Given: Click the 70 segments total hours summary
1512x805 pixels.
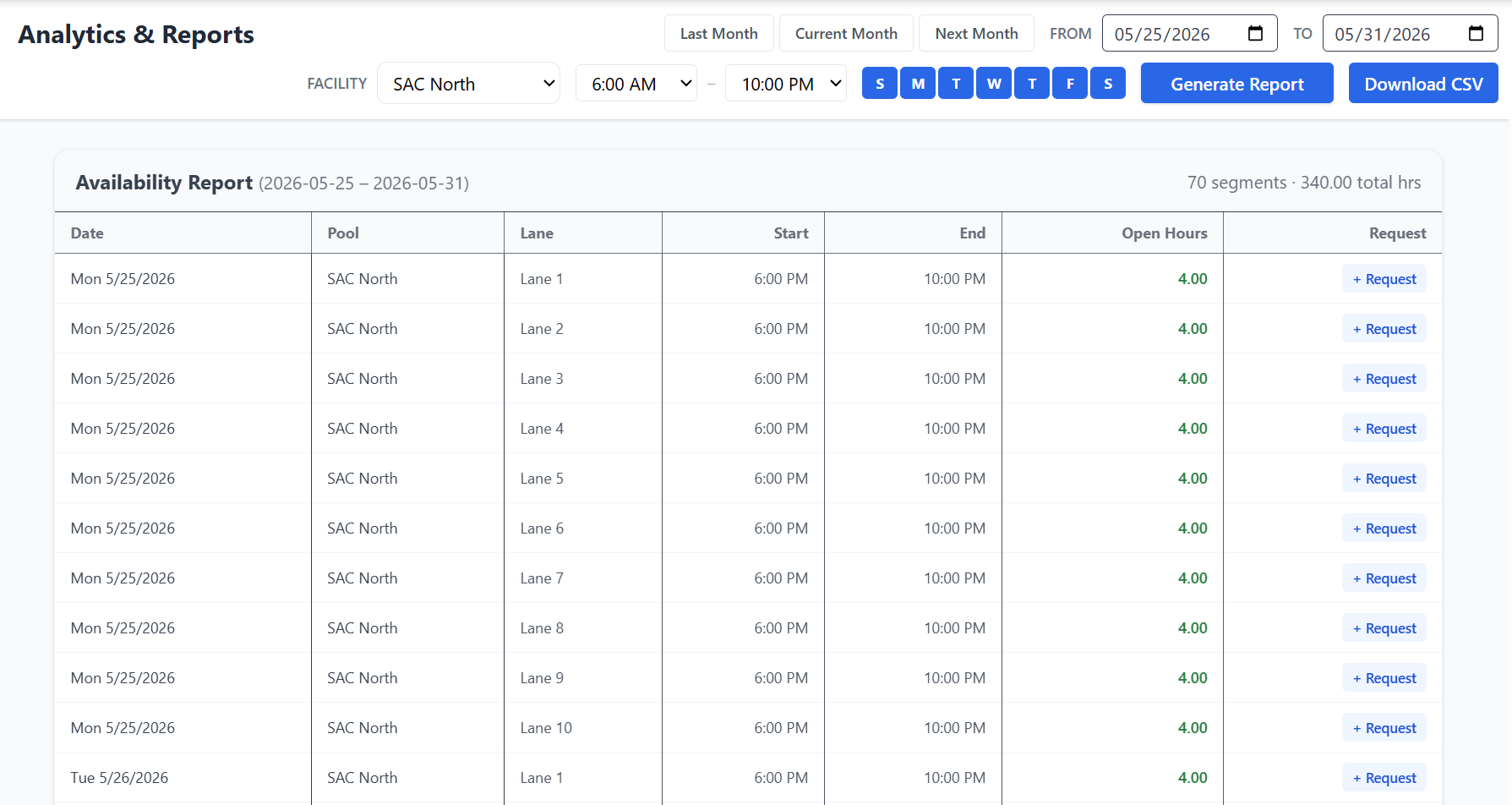Looking at the screenshot, I should (x=1303, y=183).
